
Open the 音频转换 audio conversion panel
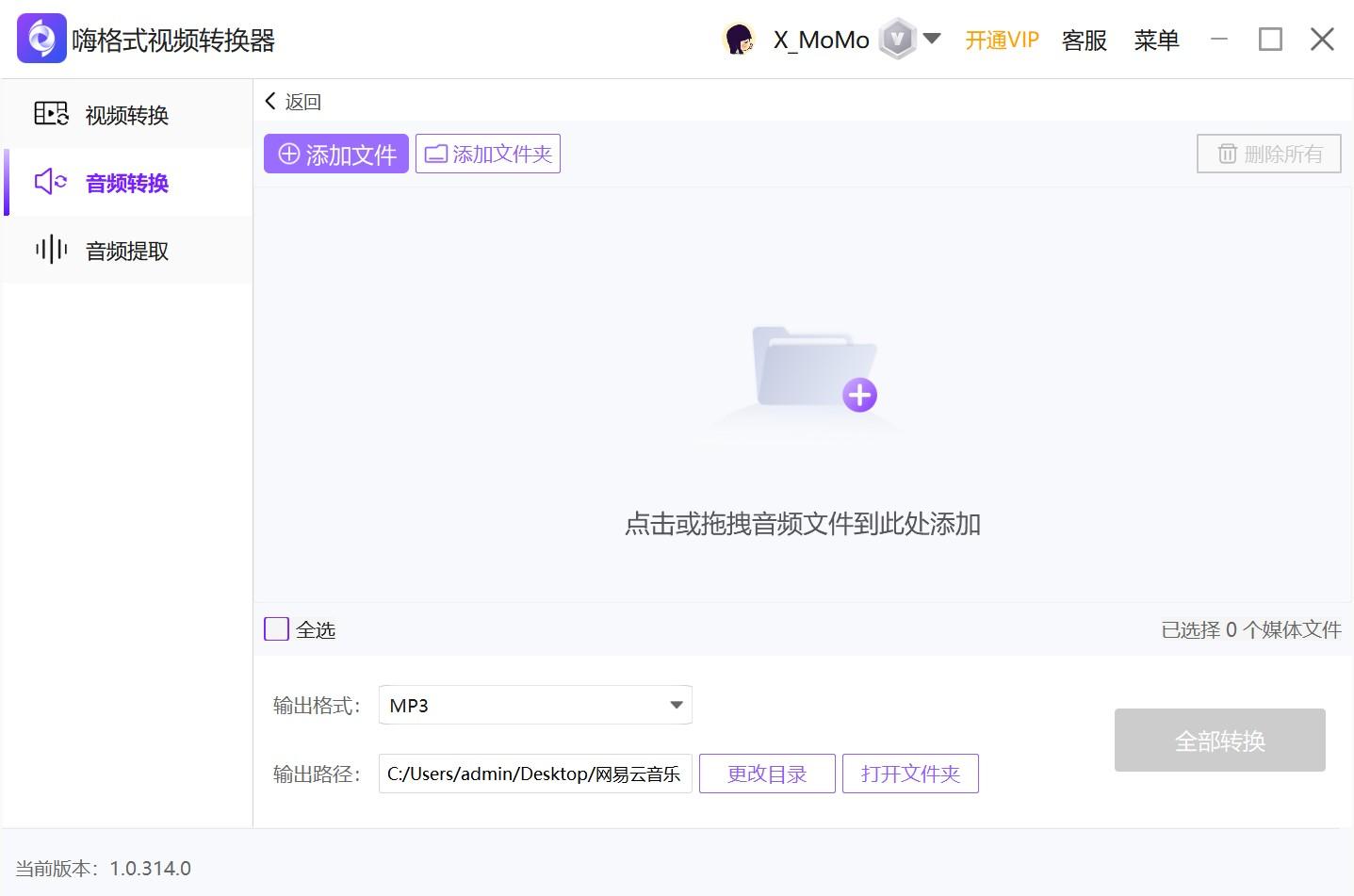pyautogui.click(x=126, y=183)
